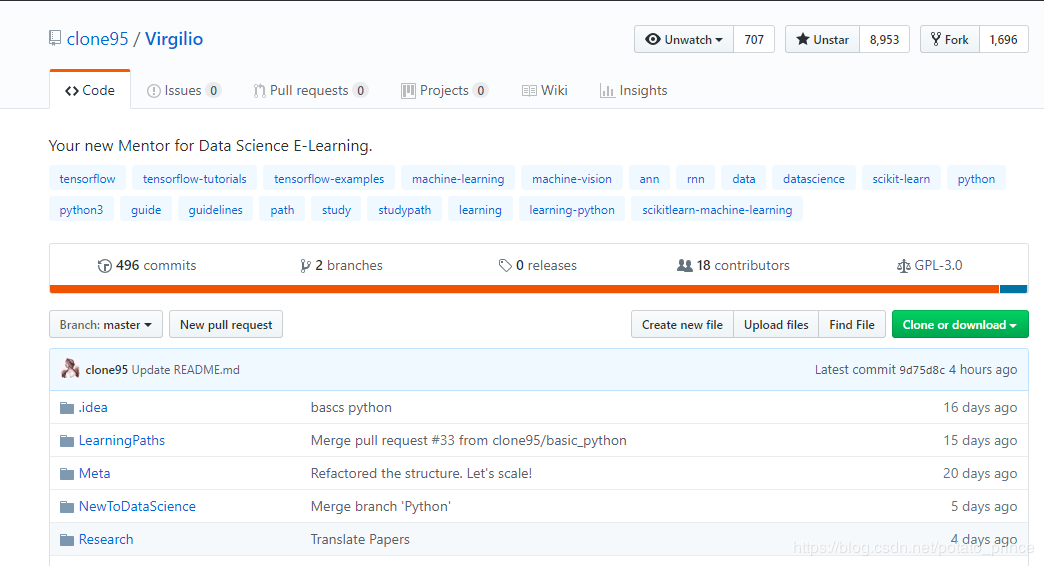Viewport: 1044px width, 566px height.
Task: Open the Research folder
Action: tap(106, 539)
